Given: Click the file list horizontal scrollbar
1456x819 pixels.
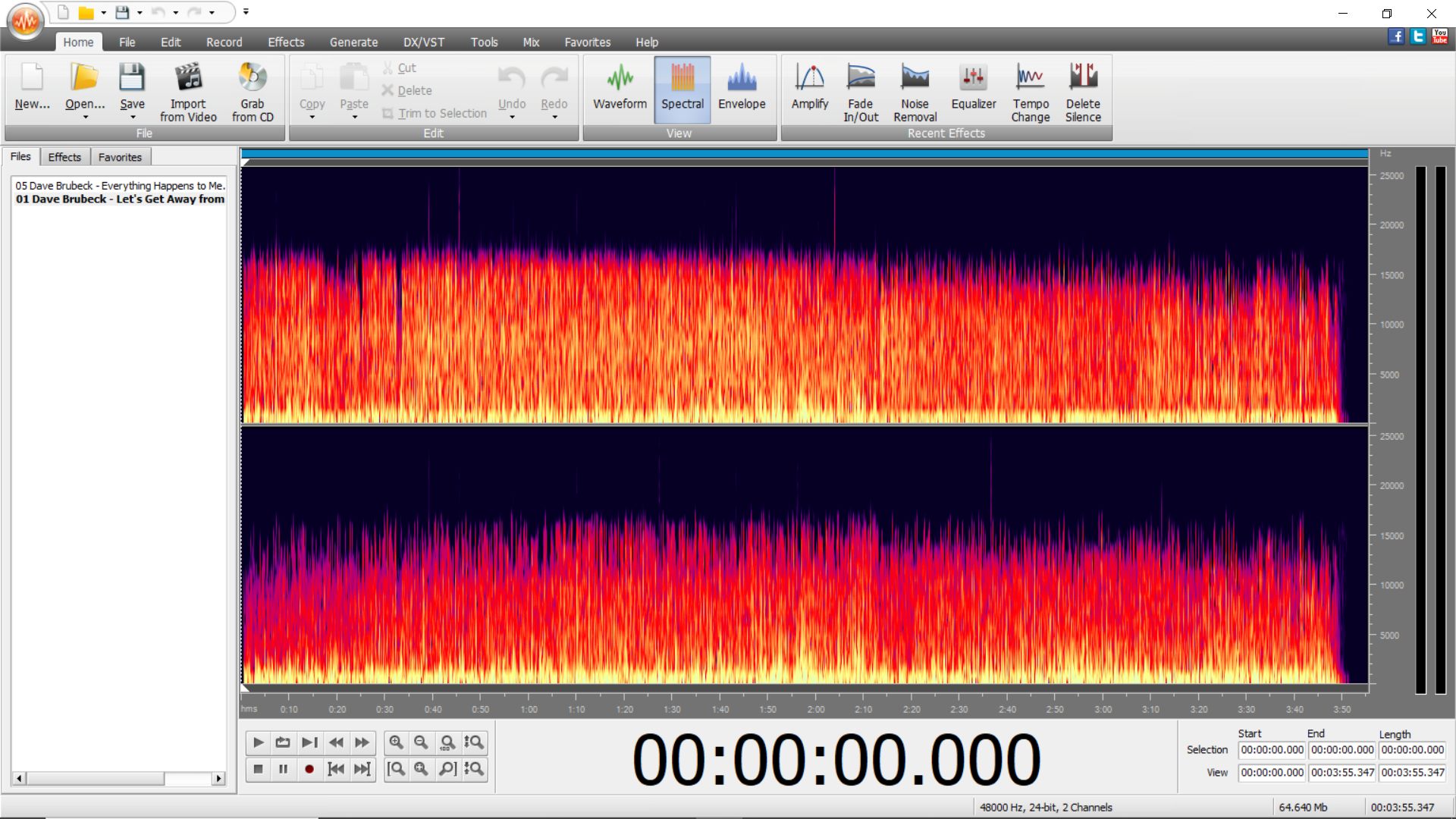Looking at the screenshot, I should coord(119,778).
